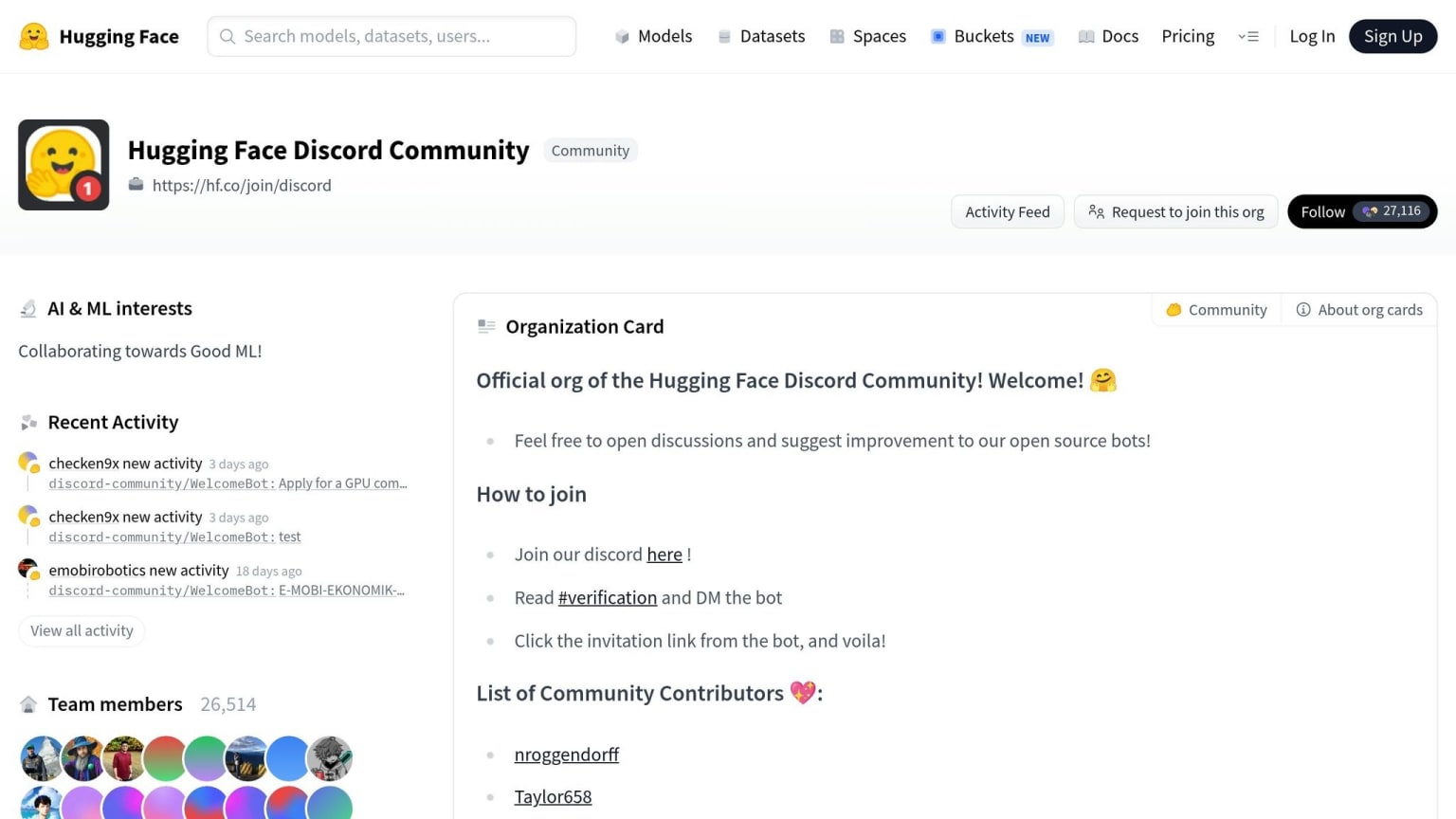
Task: Click the emobirobotics avatar icon
Action: tap(28, 570)
